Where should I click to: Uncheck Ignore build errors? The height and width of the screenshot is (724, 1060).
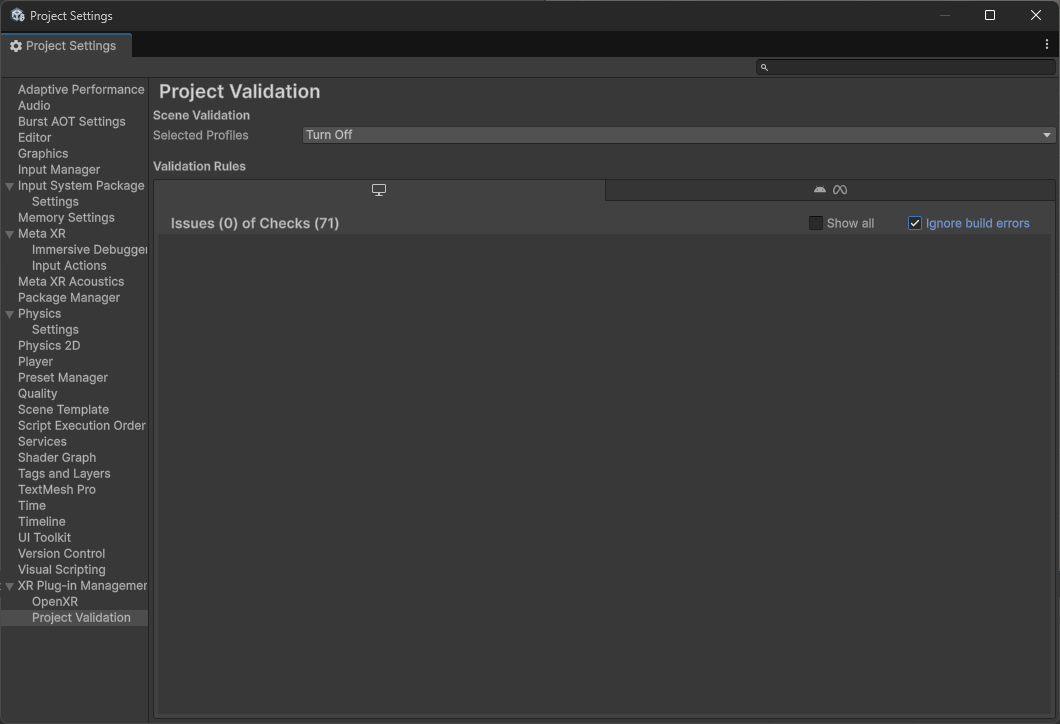pos(915,223)
